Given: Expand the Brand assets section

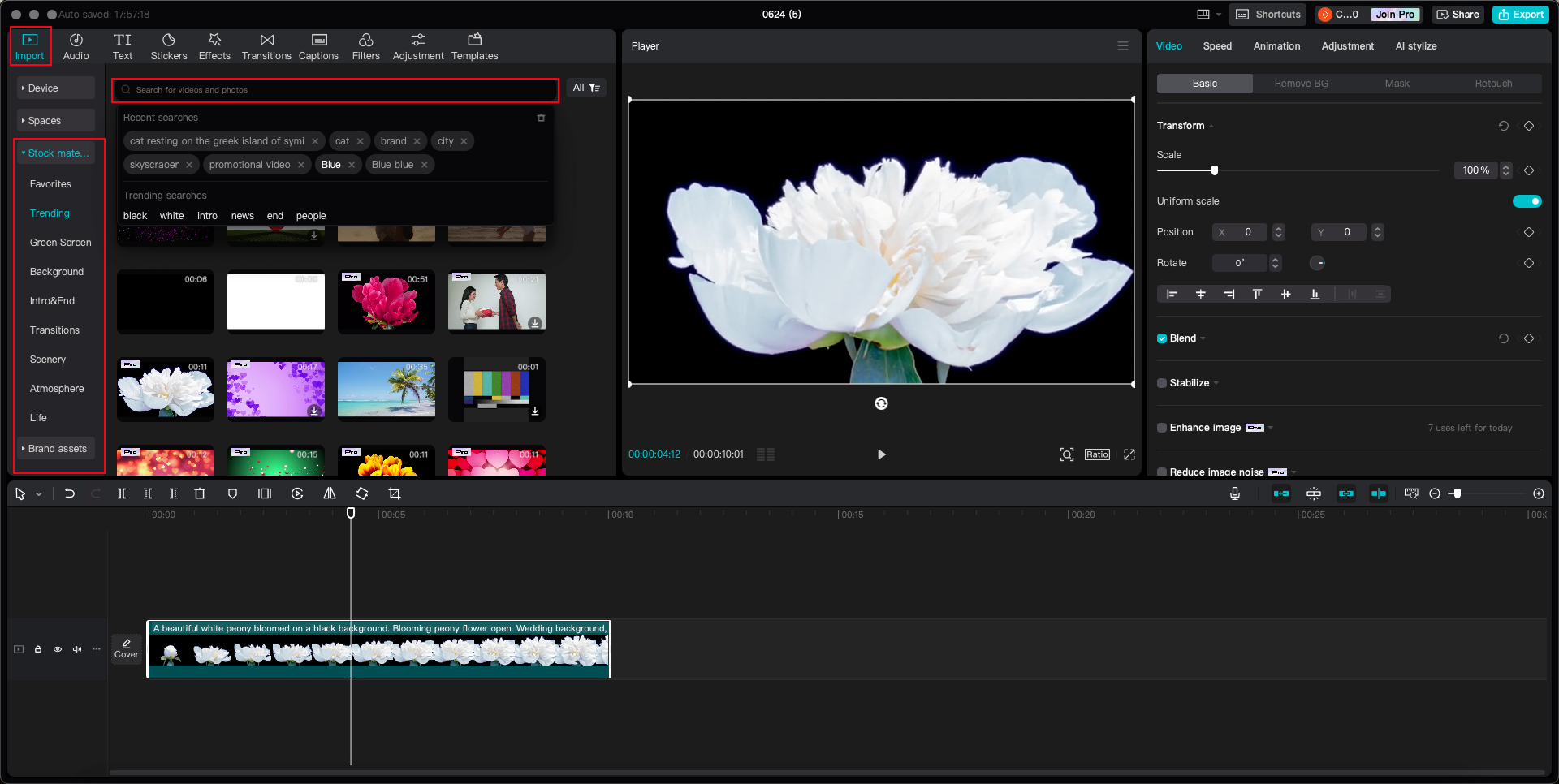Looking at the screenshot, I should pyautogui.click(x=55, y=449).
